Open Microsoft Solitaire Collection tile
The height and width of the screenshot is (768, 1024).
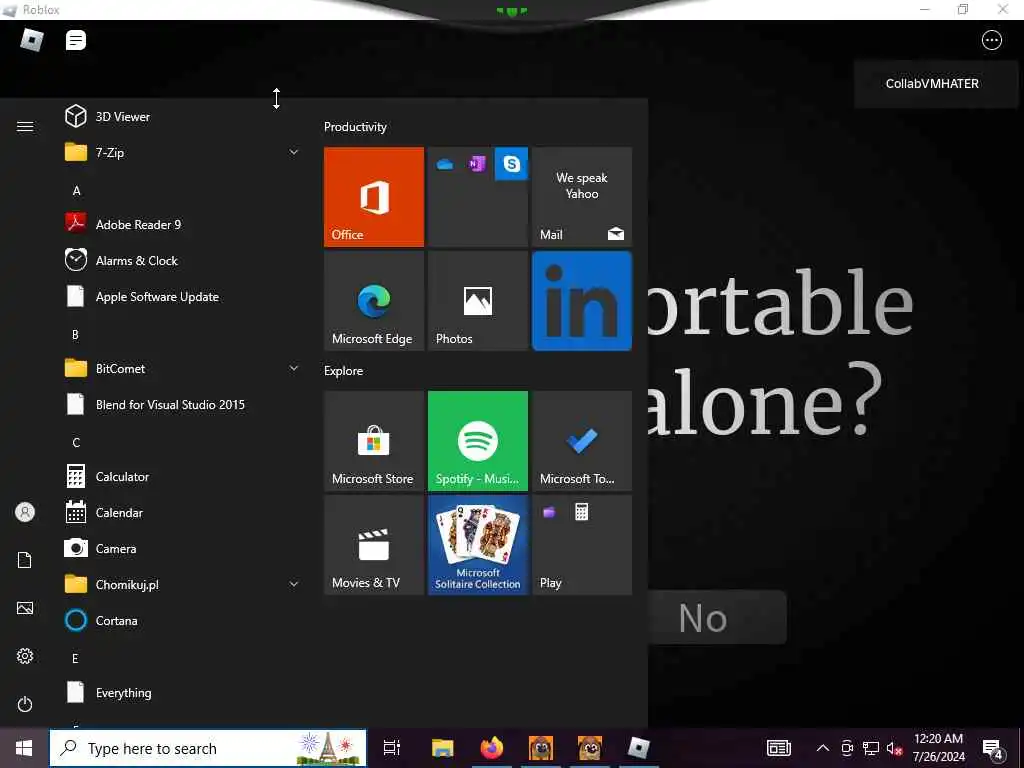coord(477,545)
